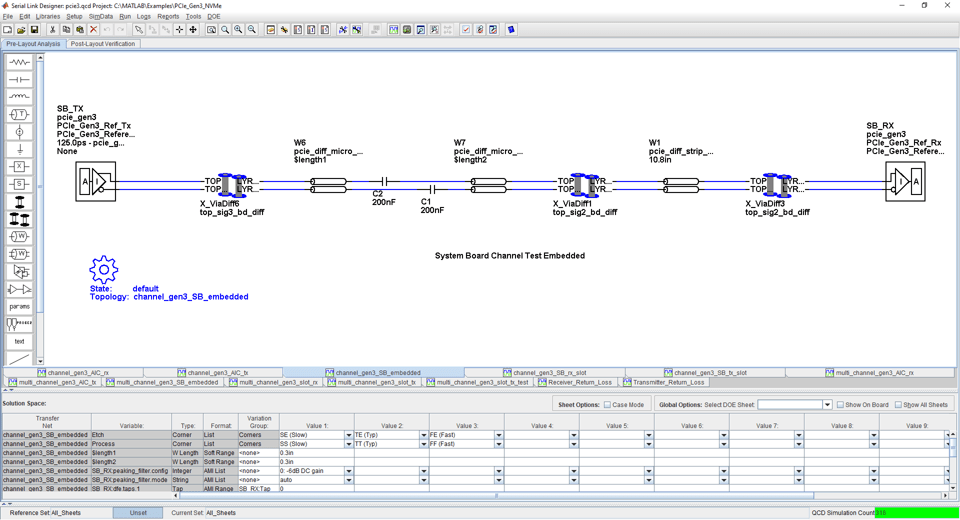960x520 pixels.
Task: Open the Receiver_Return_Loss sheet tab
Action: [x=575, y=382]
